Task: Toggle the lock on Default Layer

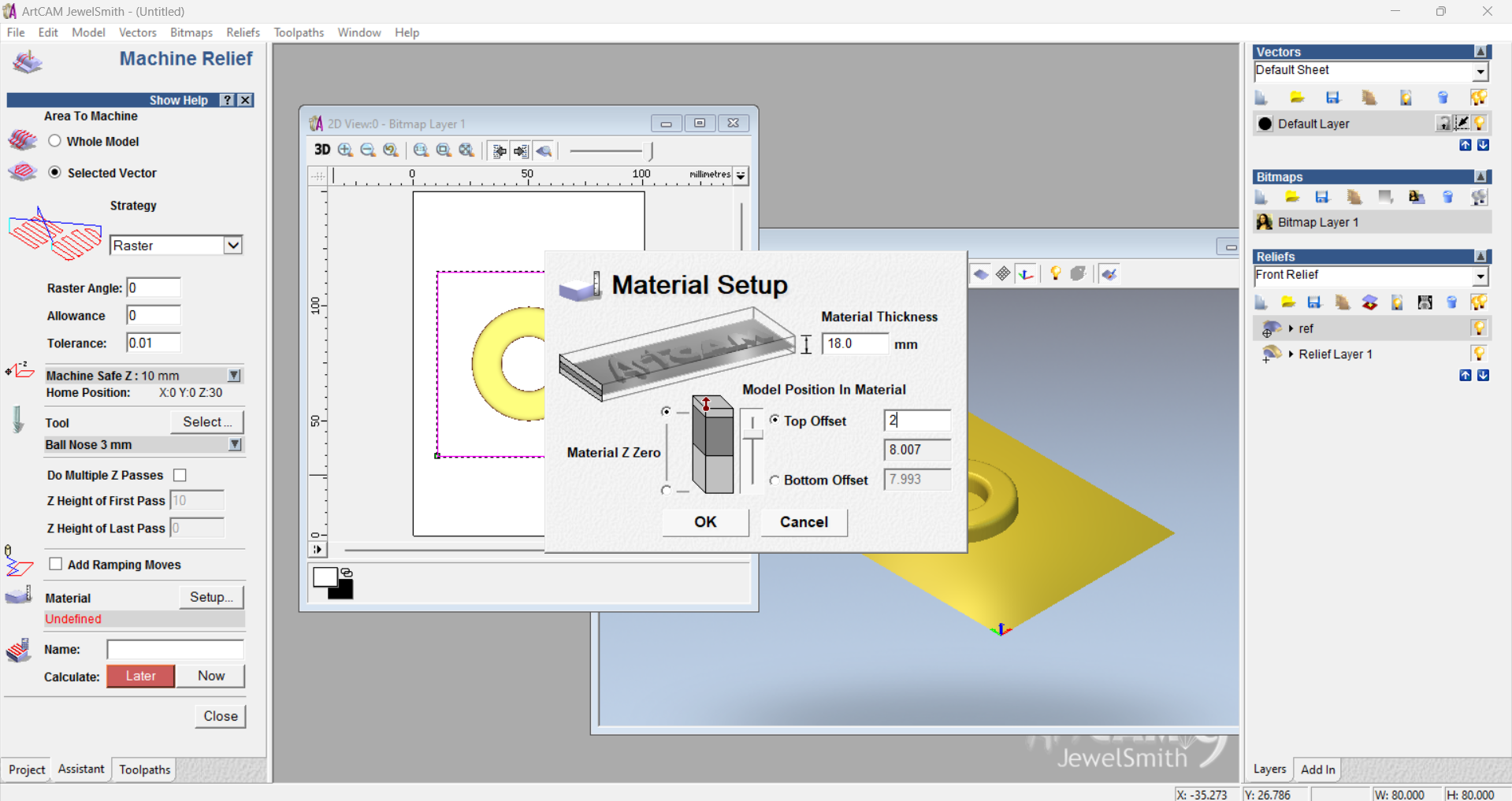Action: point(1443,124)
